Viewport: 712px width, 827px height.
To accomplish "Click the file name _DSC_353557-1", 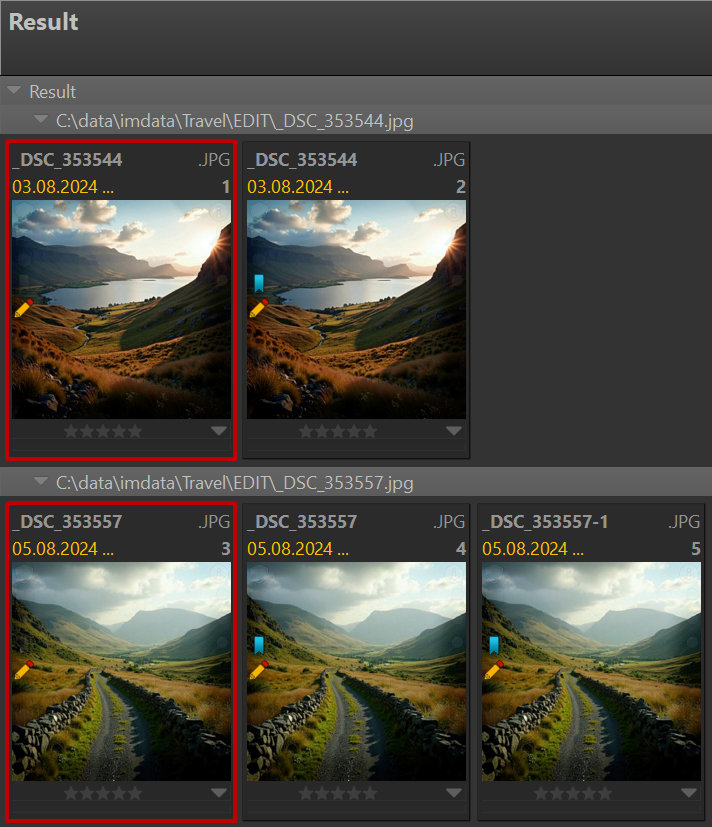I will click(545, 522).
